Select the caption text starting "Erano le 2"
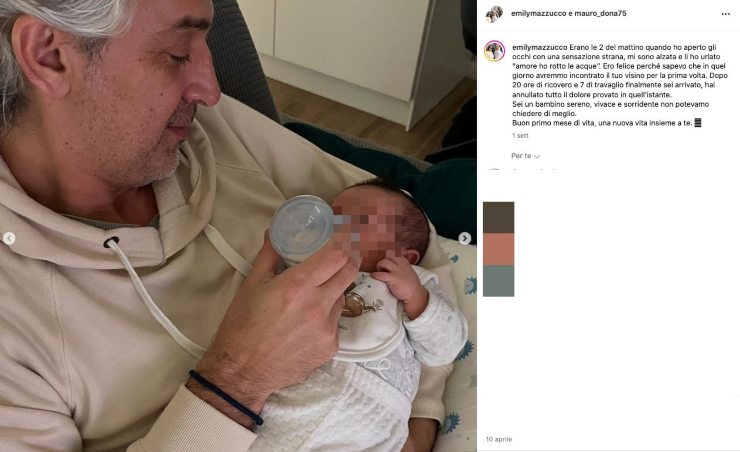This screenshot has width=740, height=452. (x=620, y=85)
